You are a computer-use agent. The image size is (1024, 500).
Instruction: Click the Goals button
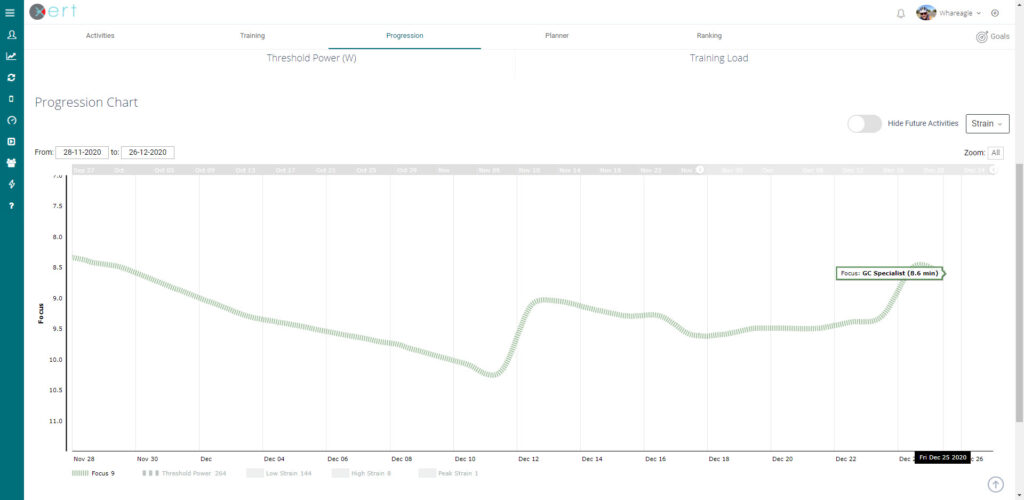tap(991, 36)
